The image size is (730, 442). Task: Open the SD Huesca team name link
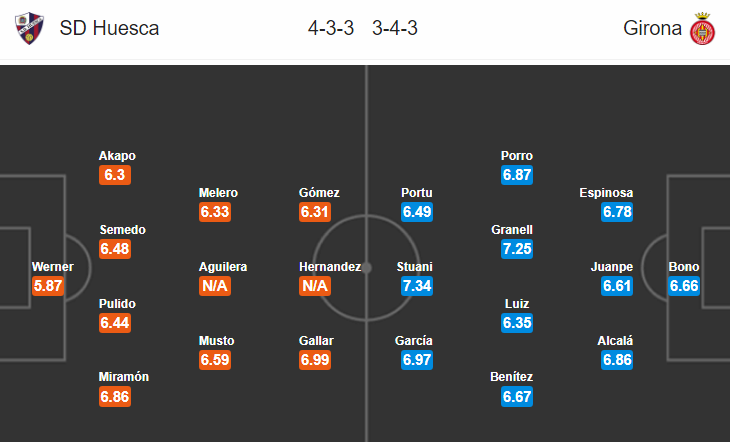click(109, 28)
